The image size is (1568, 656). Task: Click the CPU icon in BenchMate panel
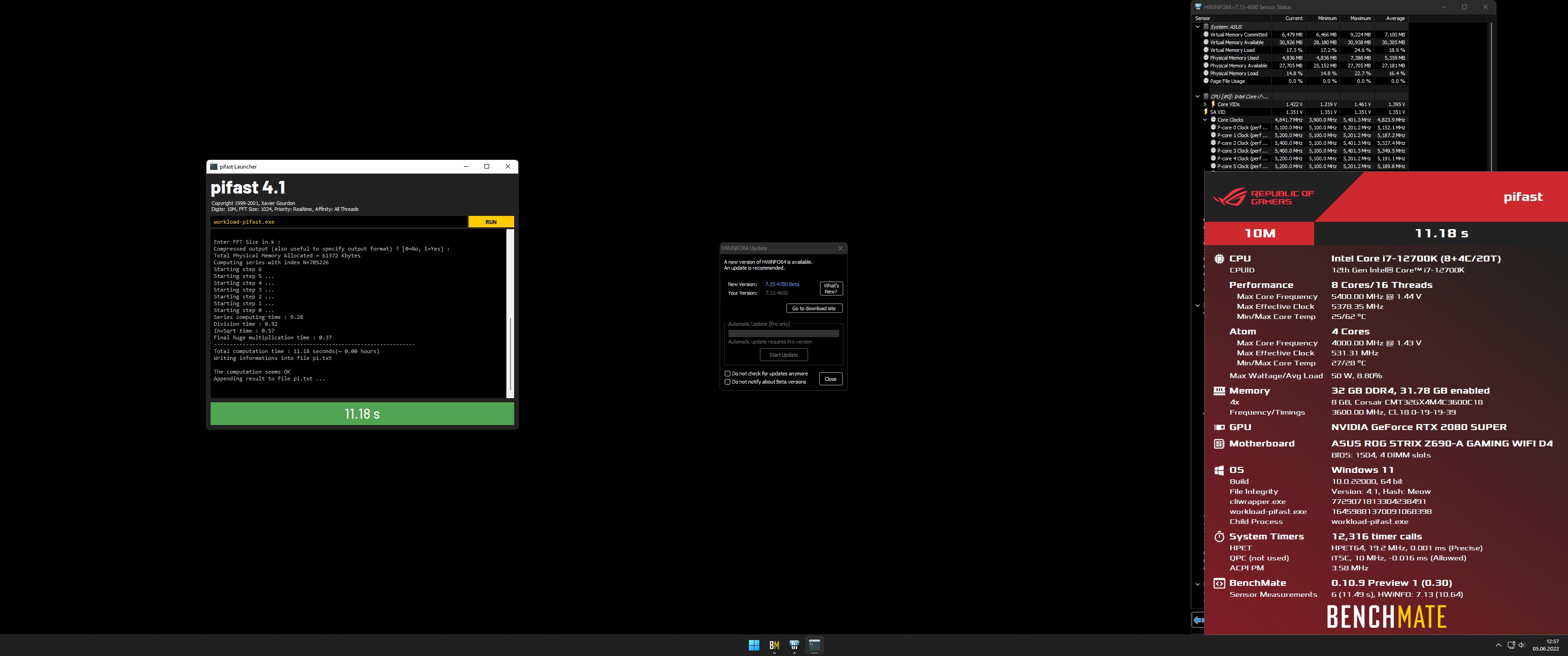(x=1219, y=259)
